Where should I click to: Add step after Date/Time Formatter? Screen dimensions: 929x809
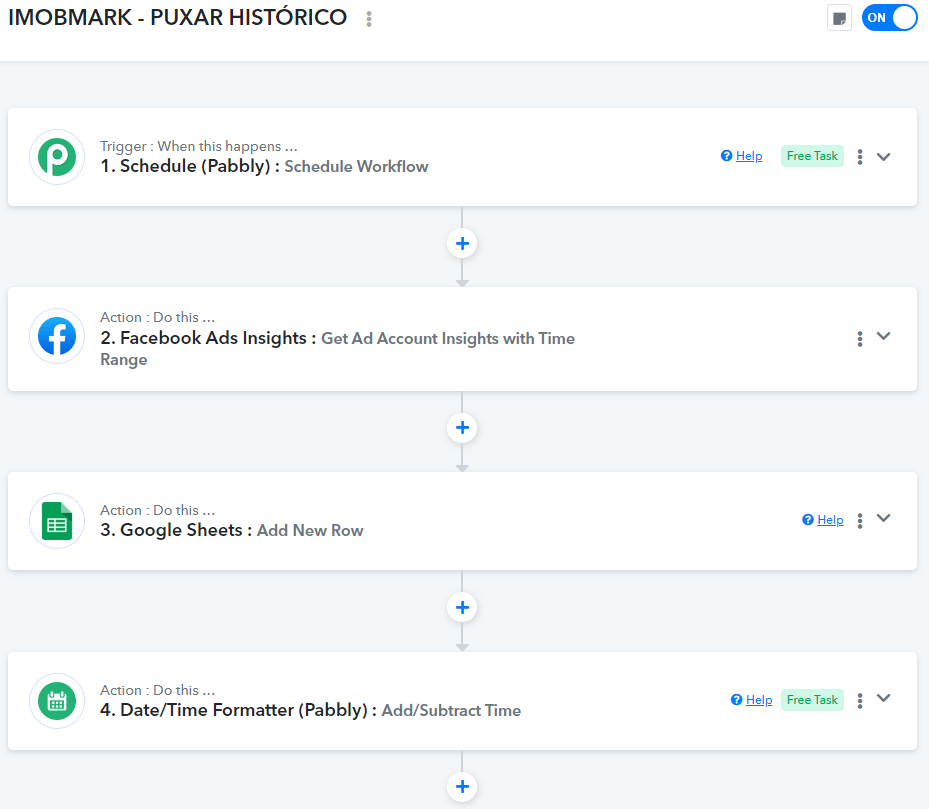pos(462,787)
